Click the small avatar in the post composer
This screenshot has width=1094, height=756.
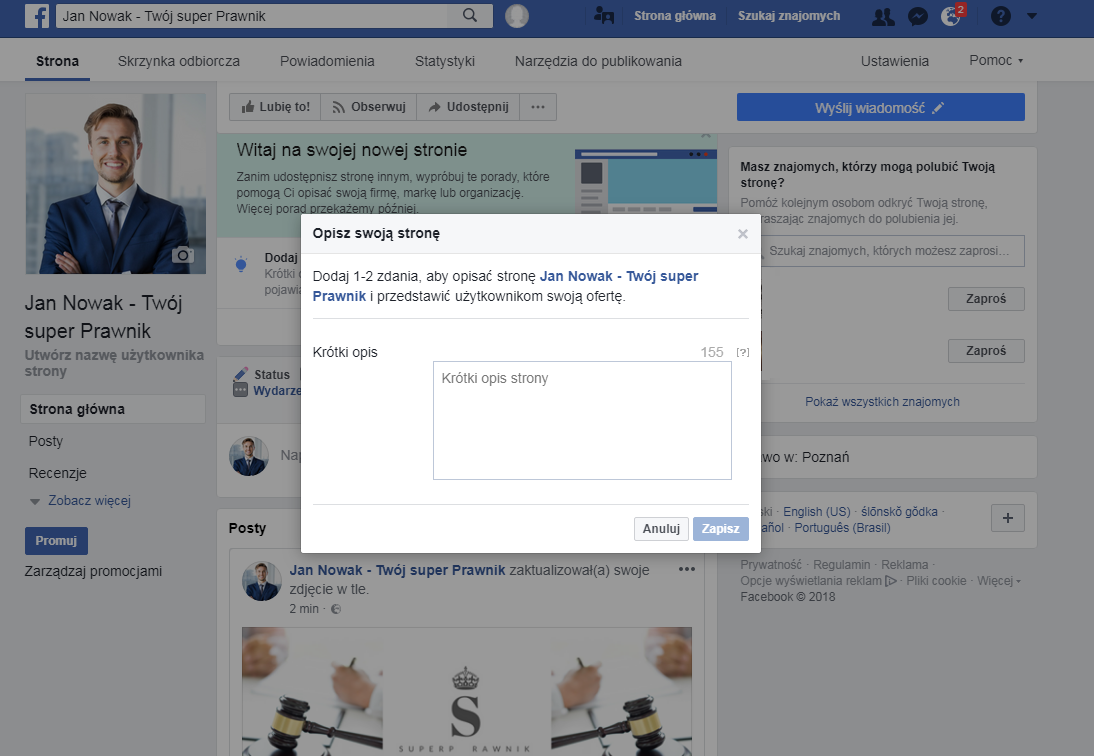click(x=249, y=456)
